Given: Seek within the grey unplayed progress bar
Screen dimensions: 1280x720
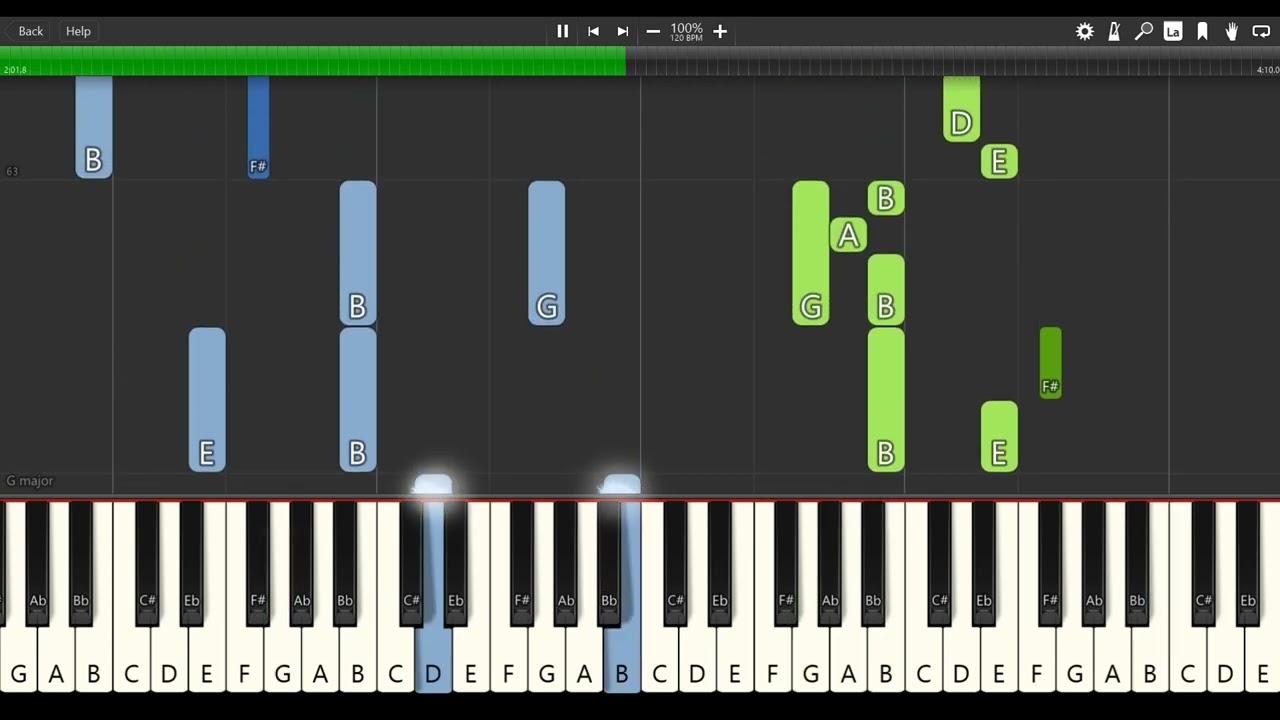Looking at the screenshot, I should [953, 61].
